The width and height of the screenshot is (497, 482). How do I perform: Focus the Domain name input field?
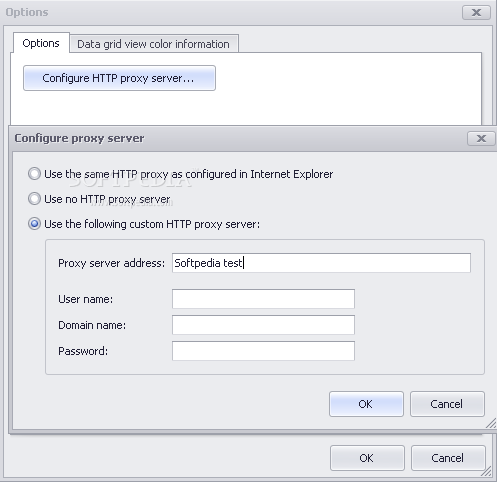[263, 325]
